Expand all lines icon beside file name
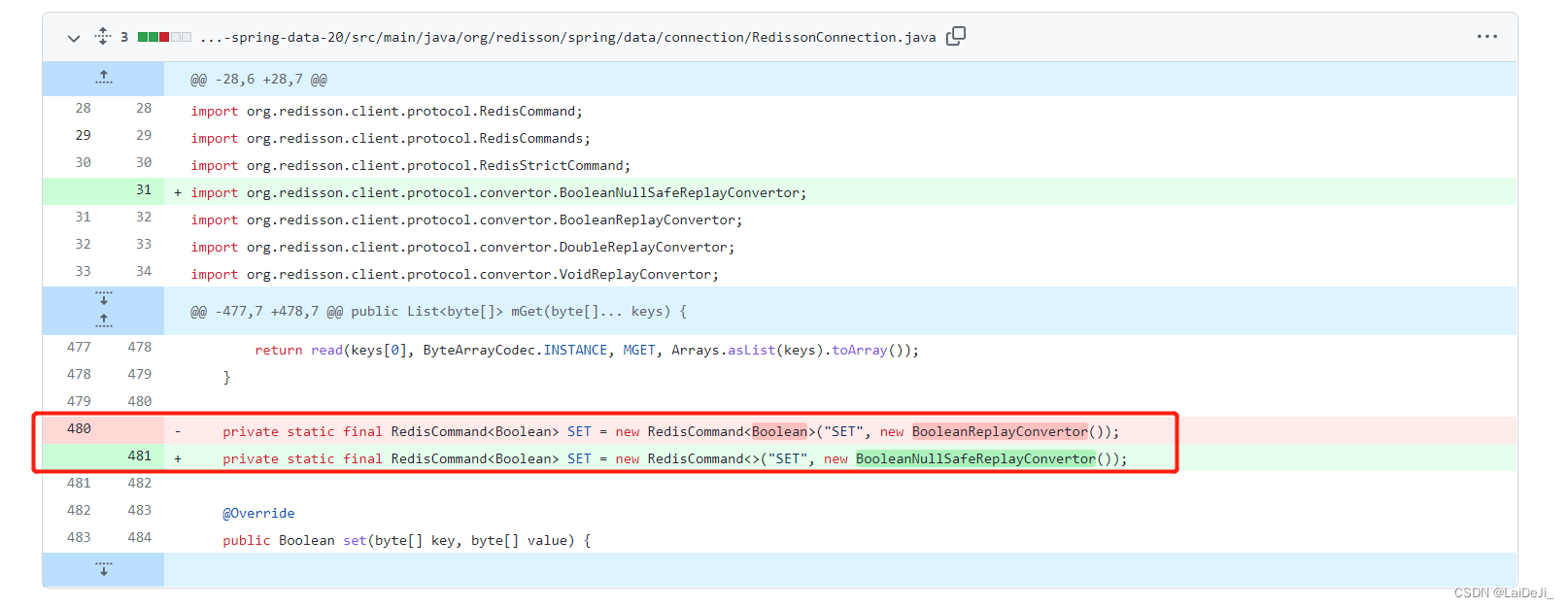 [x=103, y=36]
